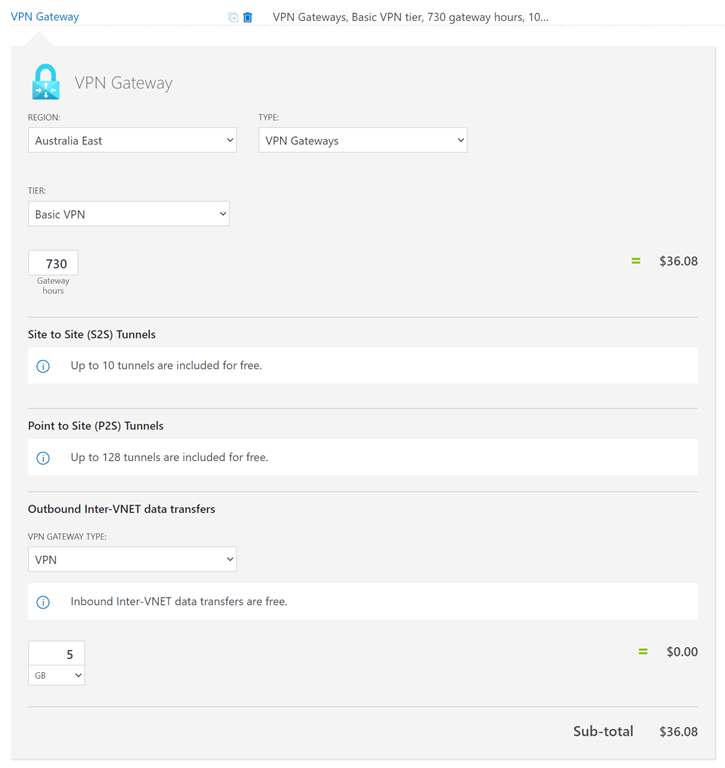
Task: Click info icon for Point to Site tunnels
Action: pos(43,458)
